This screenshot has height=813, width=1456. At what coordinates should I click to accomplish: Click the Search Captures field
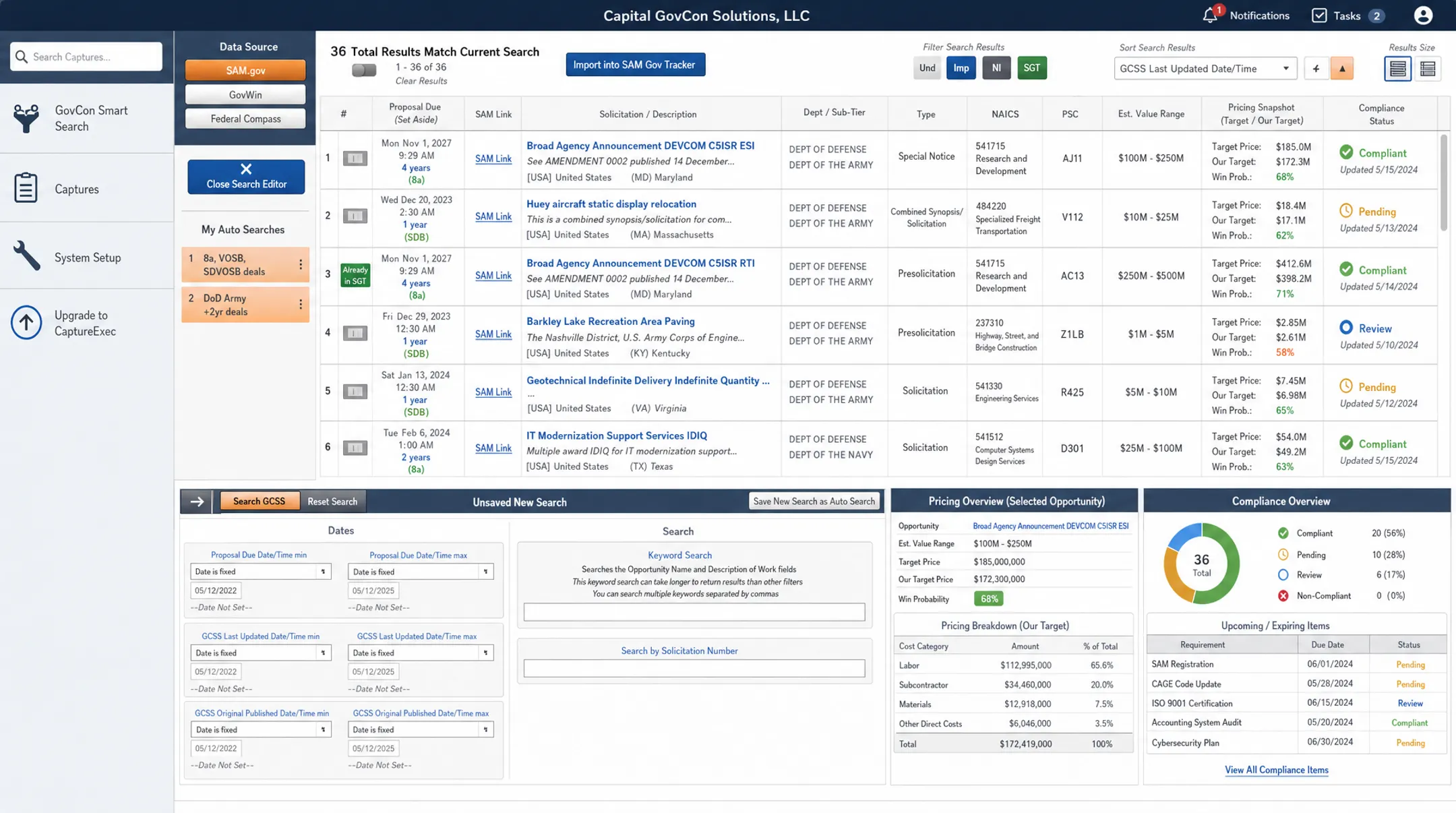pos(86,57)
